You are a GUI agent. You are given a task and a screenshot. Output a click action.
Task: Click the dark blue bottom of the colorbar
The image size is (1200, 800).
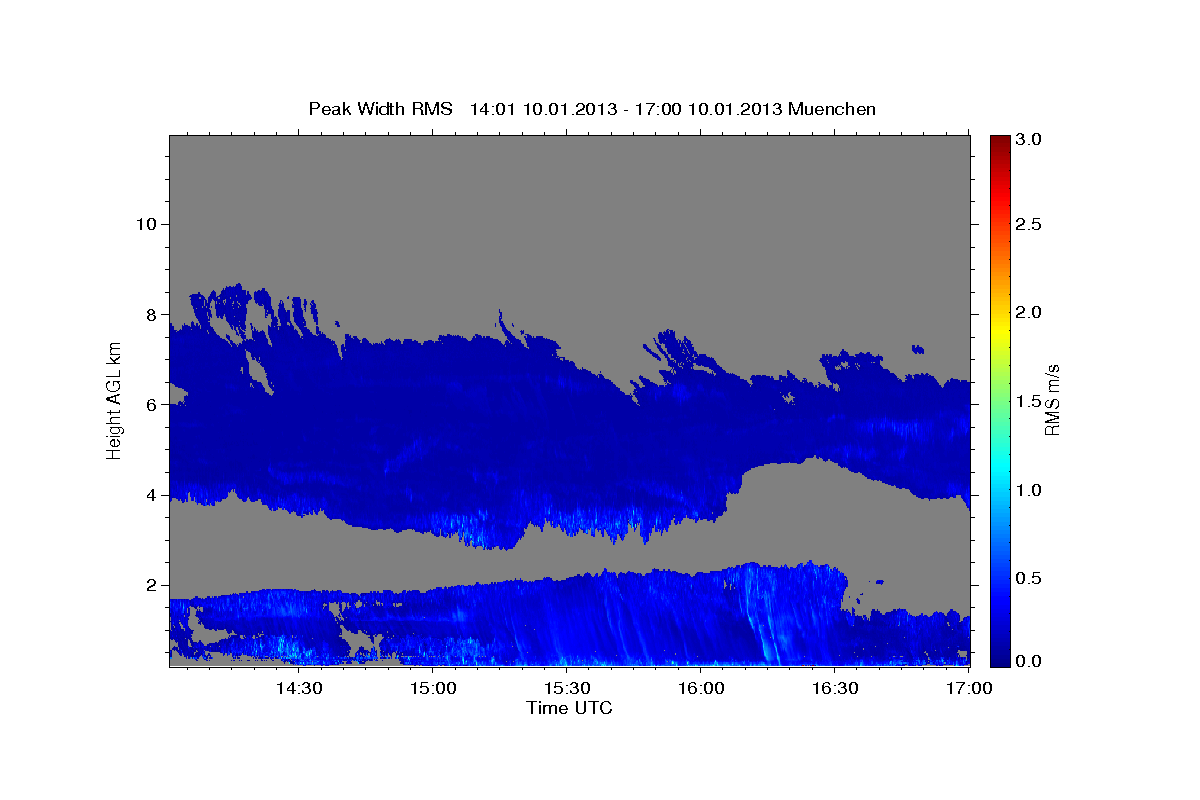click(998, 655)
